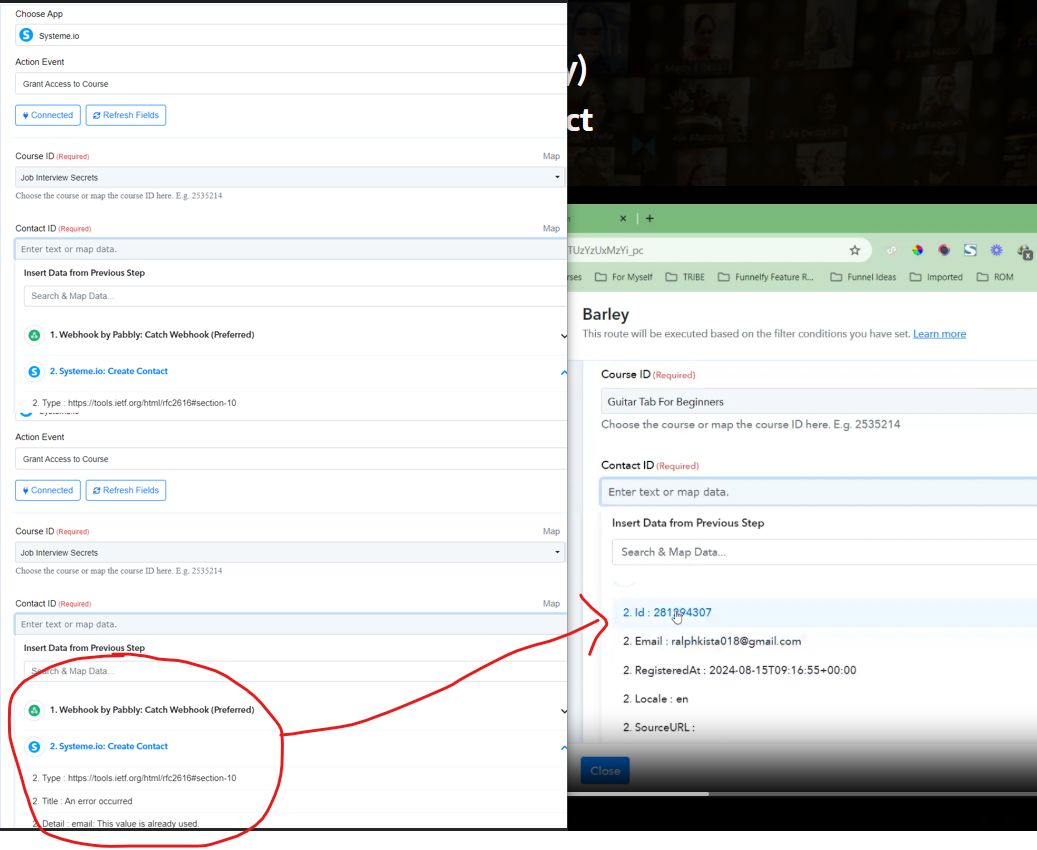Screen dimensions: 1037x850
Task: Collapse lower Systeme.io Create Contact chevron
Action: (x=563, y=747)
